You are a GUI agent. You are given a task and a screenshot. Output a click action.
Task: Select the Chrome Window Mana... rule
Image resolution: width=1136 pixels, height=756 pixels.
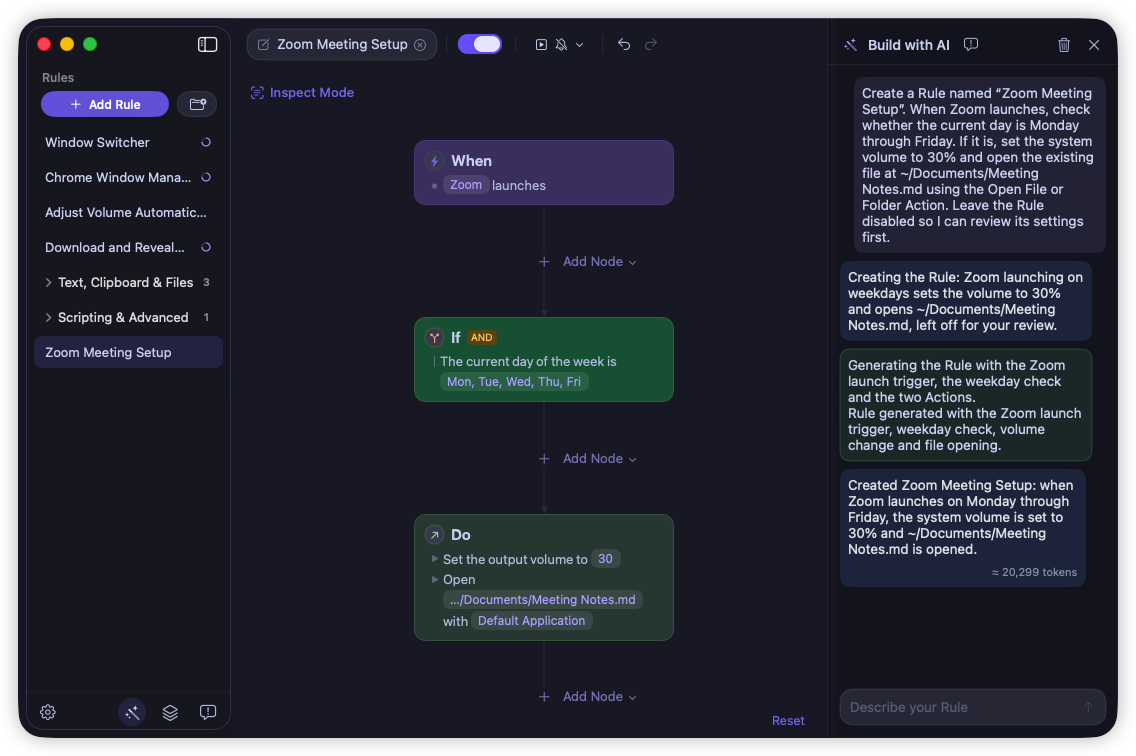(128, 178)
